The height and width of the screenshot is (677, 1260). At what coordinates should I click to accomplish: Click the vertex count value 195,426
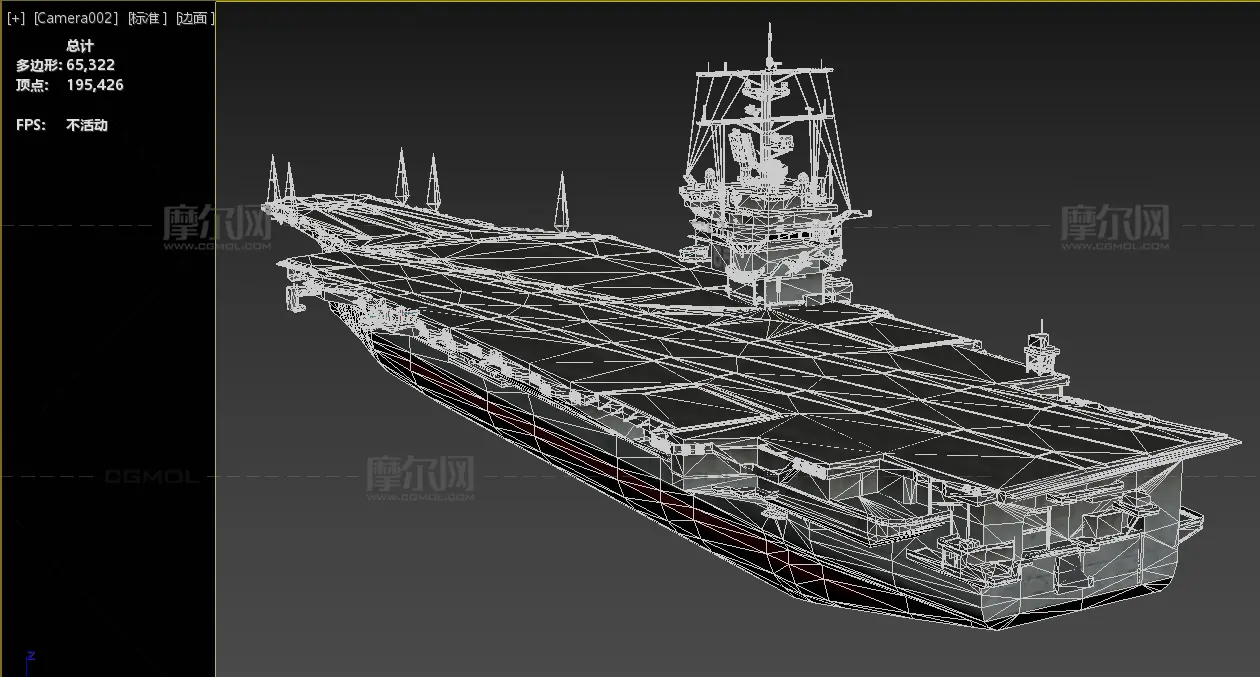pos(95,85)
